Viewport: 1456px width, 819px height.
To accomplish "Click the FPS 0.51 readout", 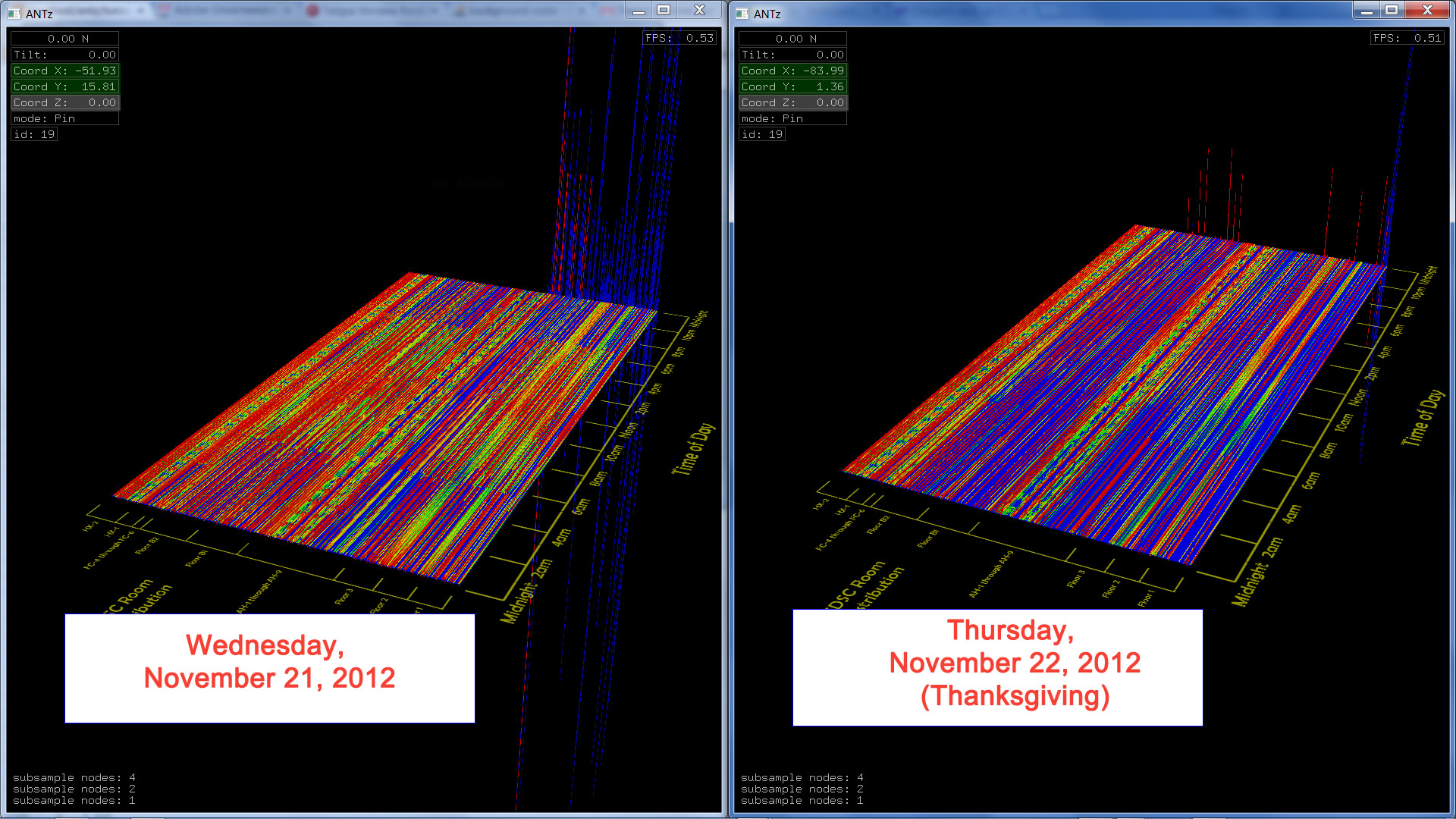I will 1407,38.
